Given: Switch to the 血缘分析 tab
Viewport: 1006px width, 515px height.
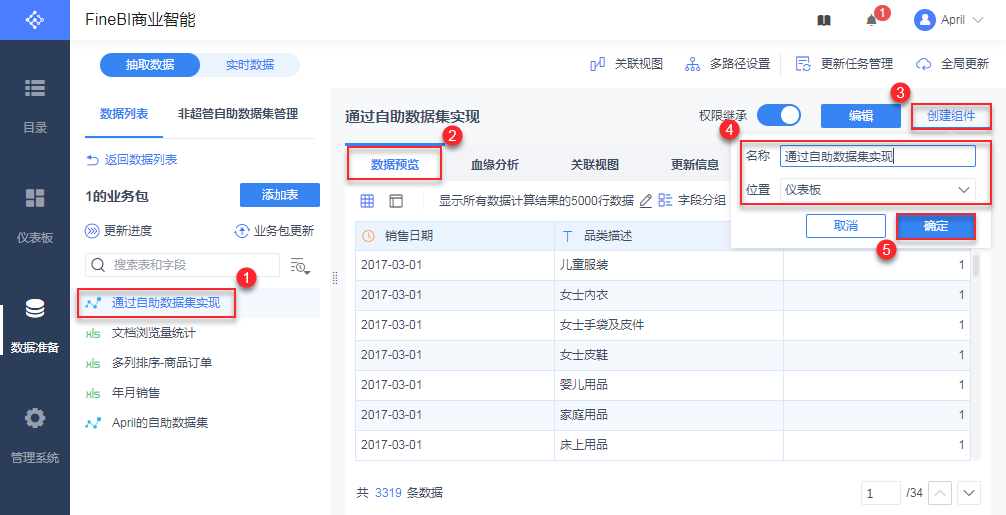Looking at the screenshot, I should click(x=495, y=164).
